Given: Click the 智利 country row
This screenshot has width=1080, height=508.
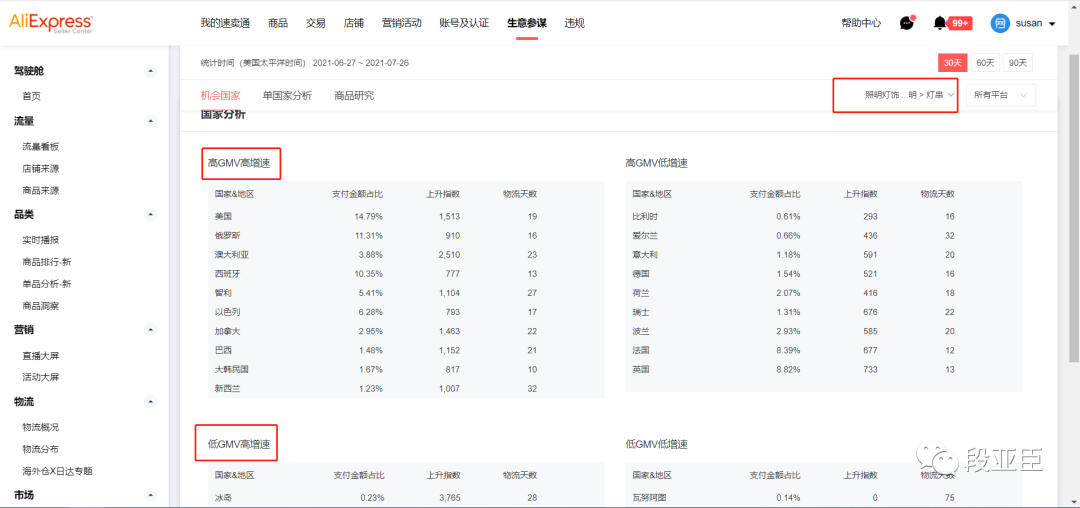Looking at the screenshot, I should click(406, 293).
